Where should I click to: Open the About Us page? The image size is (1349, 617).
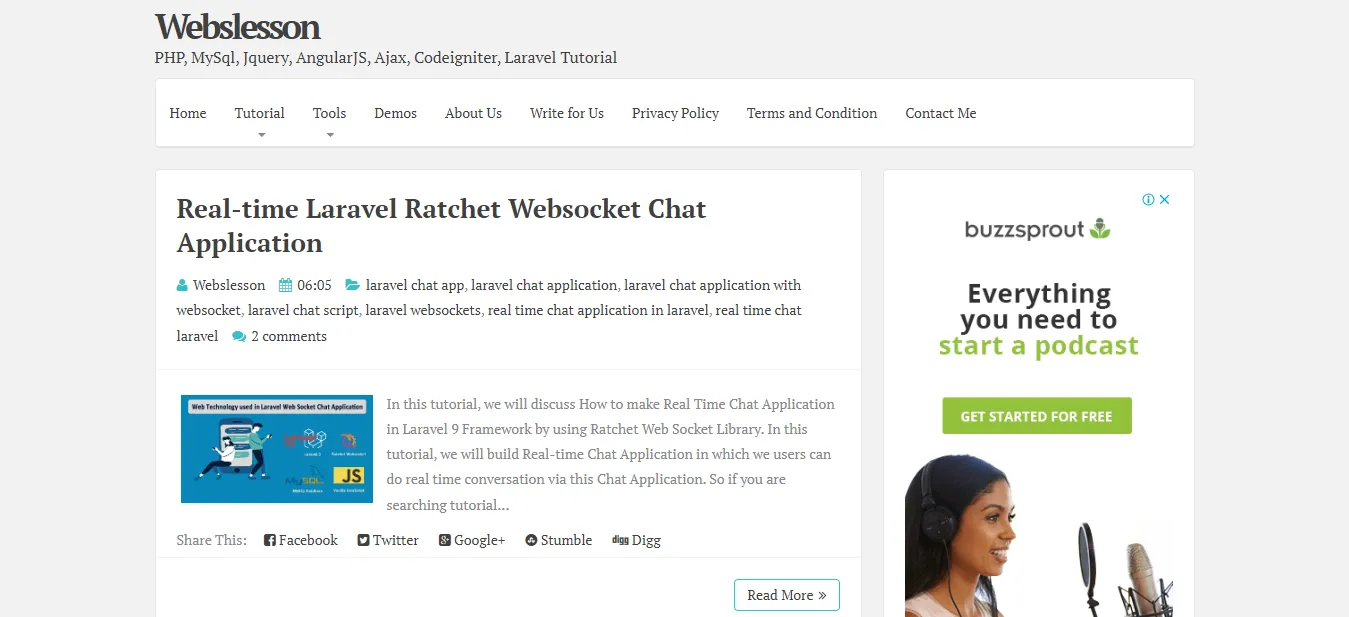point(473,113)
